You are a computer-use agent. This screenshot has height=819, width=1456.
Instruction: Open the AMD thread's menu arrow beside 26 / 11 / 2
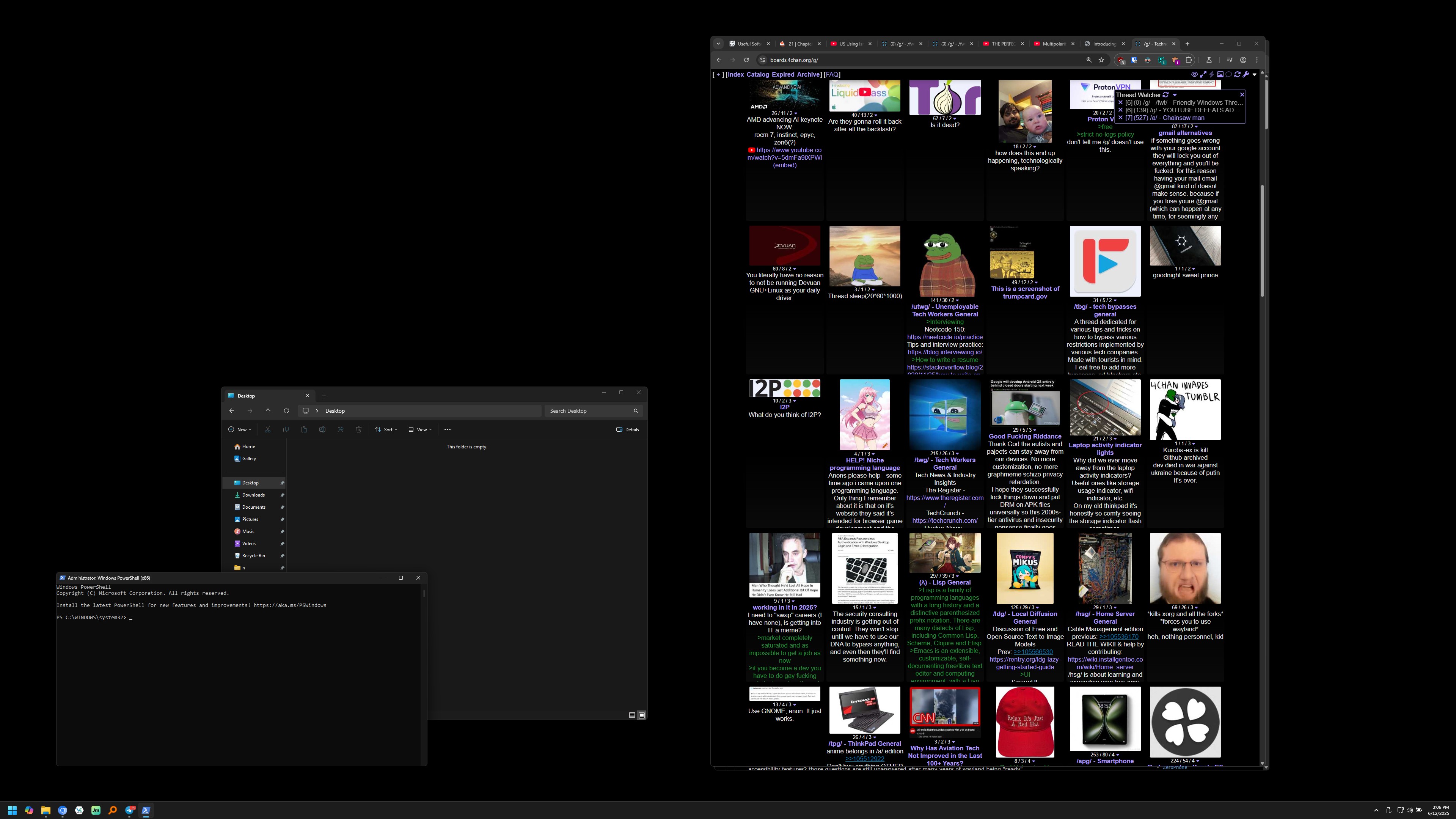[796, 113]
